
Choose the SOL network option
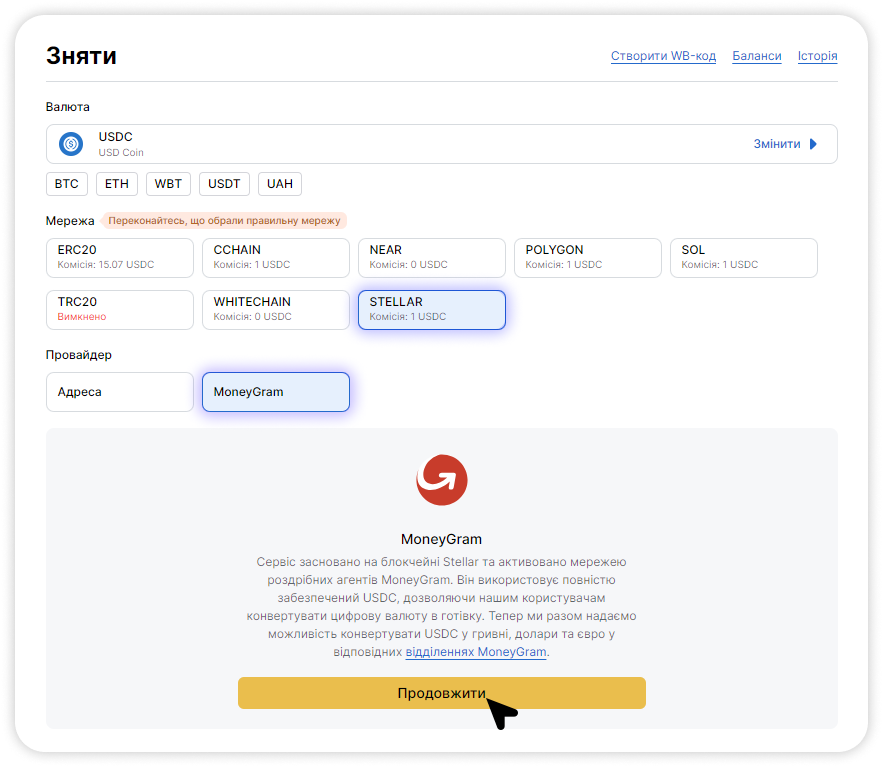click(x=744, y=258)
